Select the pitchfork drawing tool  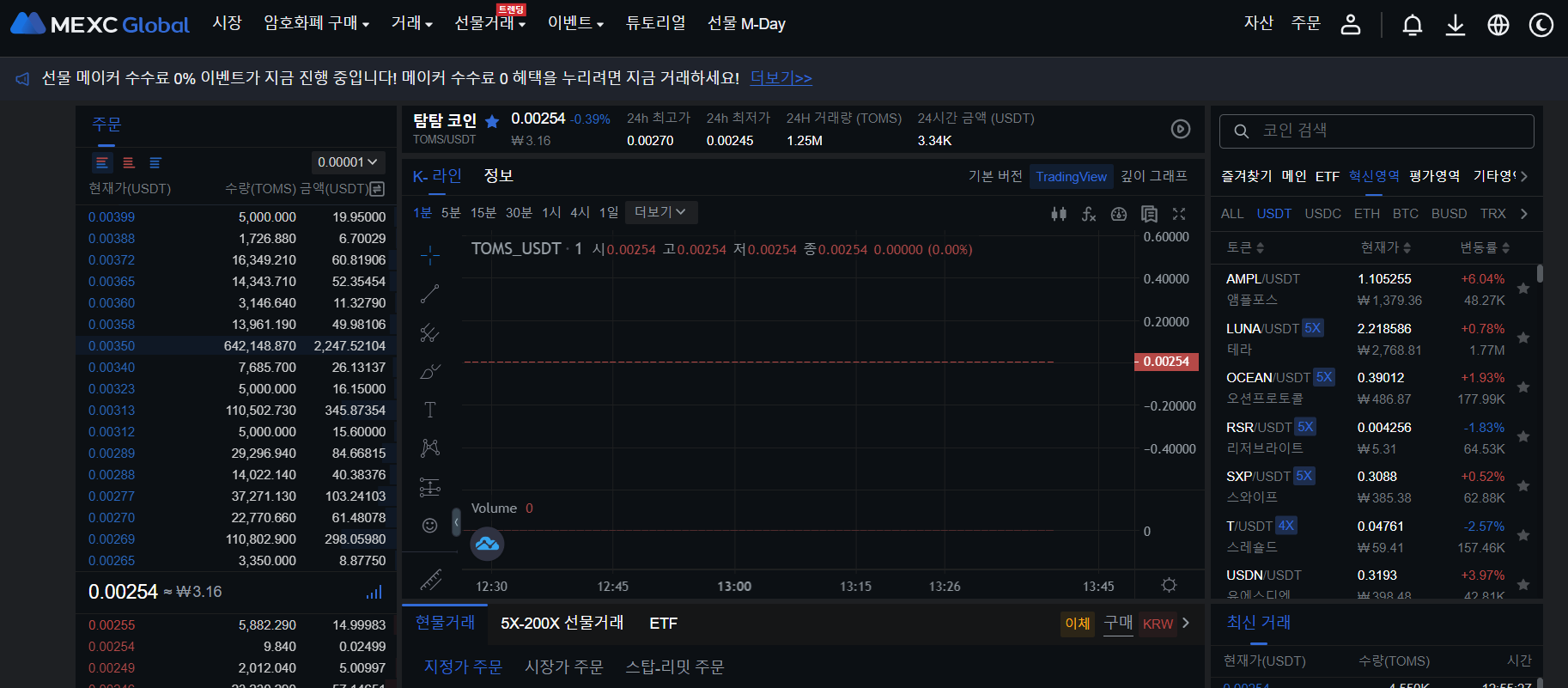pos(430,332)
